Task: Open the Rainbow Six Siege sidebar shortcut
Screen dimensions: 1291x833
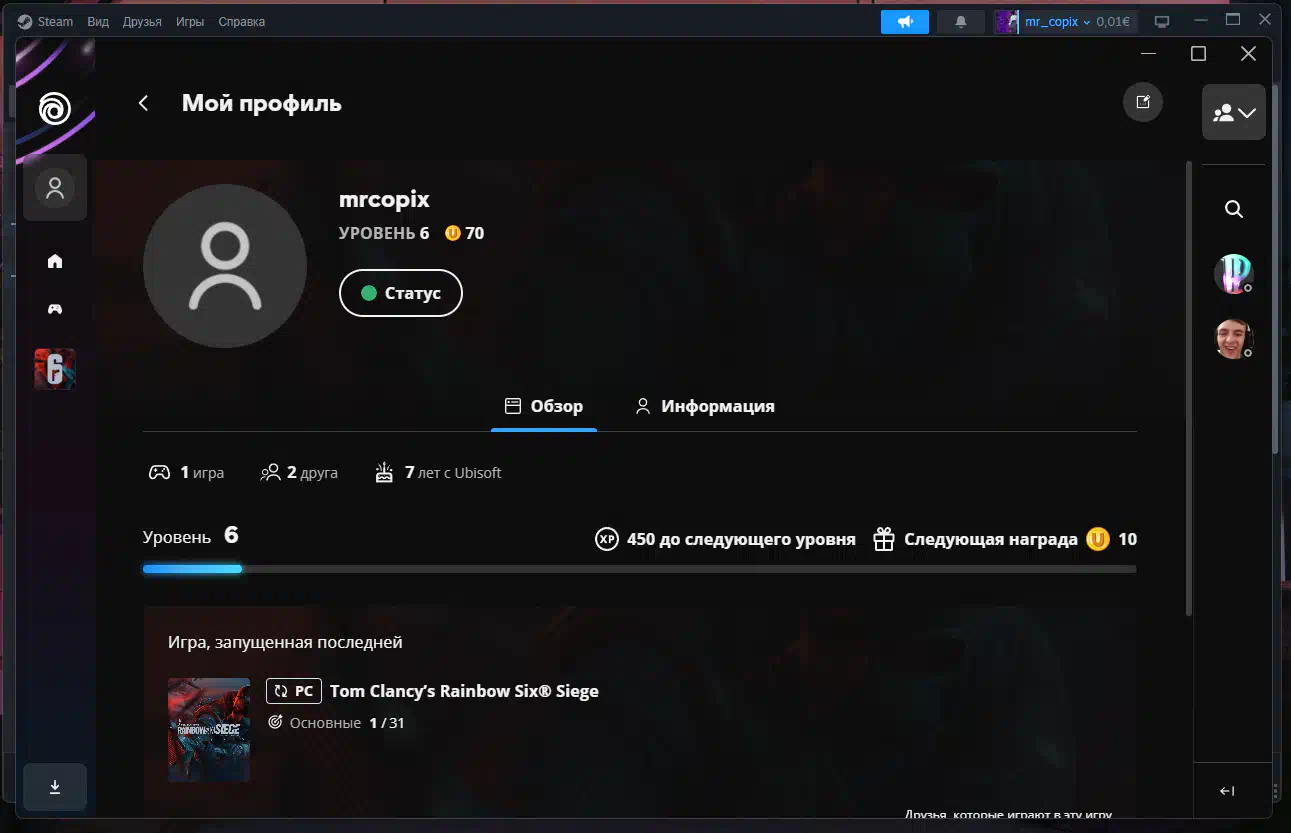Action: [x=55, y=369]
